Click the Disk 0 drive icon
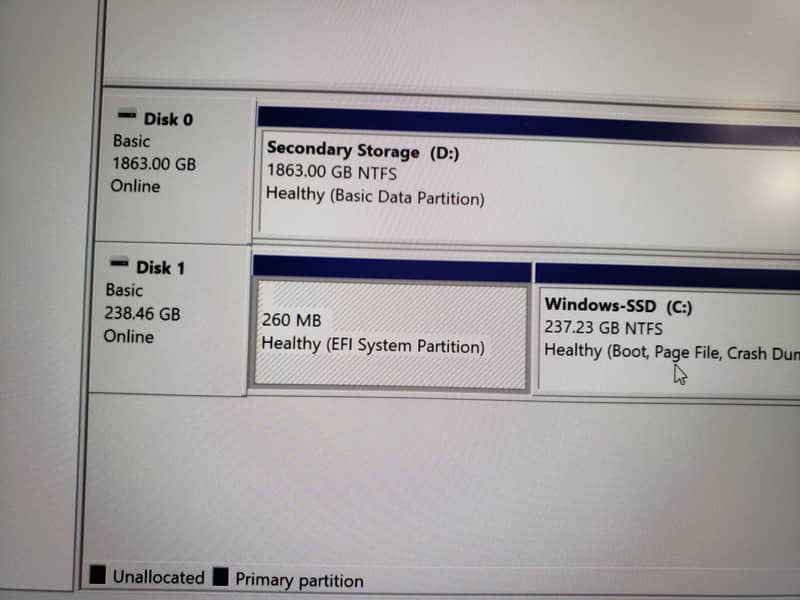Viewport: 800px width, 600px height. pos(128,118)
